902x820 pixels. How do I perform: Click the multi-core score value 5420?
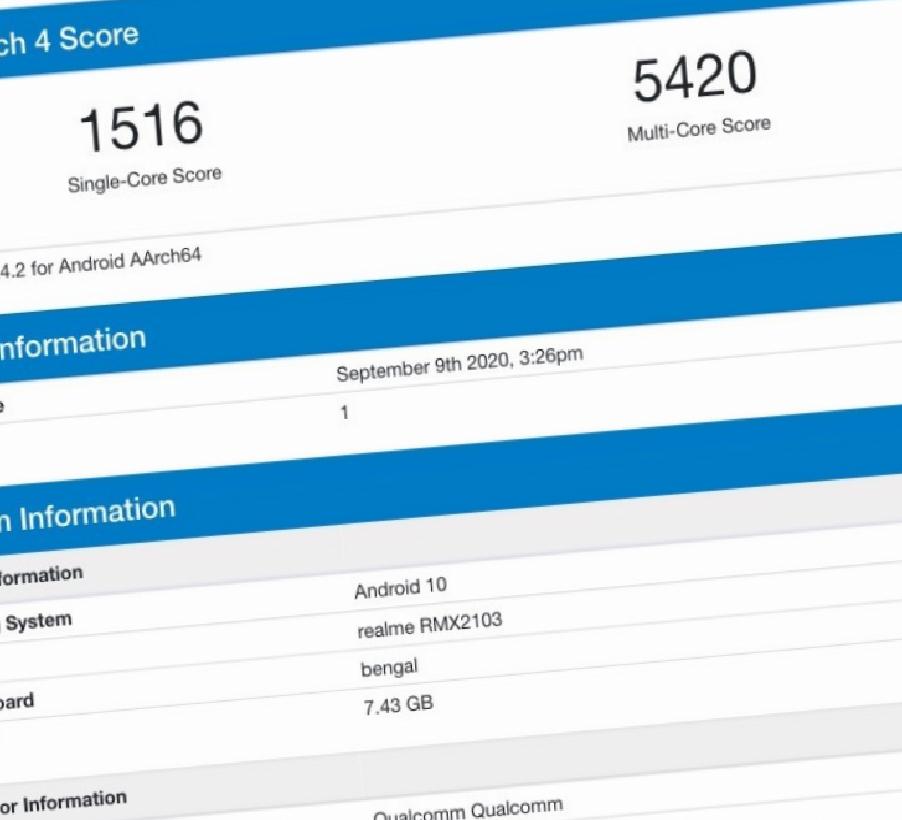click(x=695, y=75)
